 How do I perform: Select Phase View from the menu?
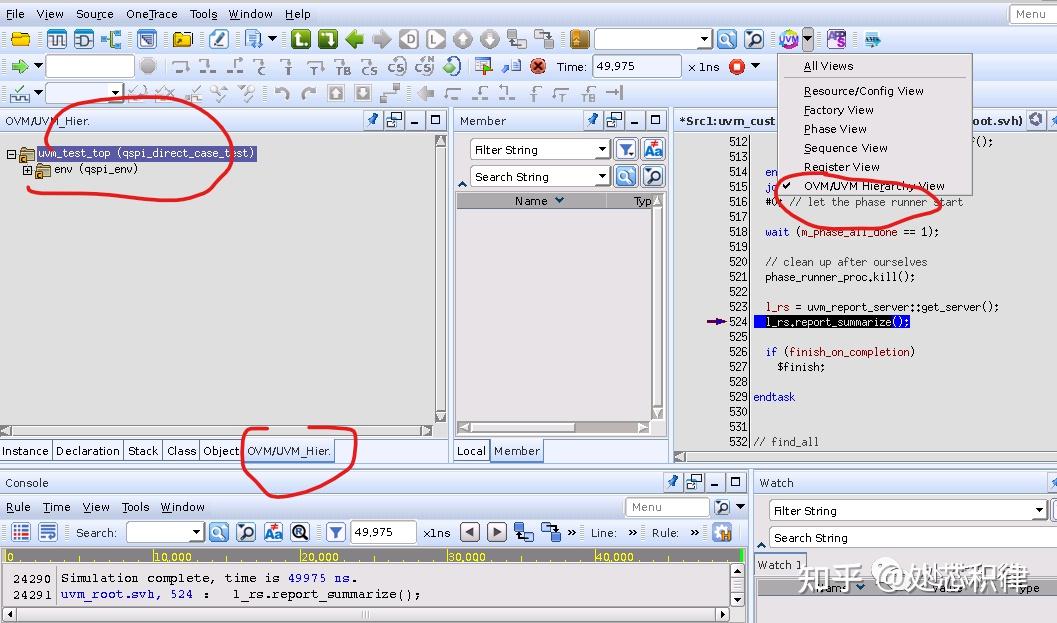[835, 129]
